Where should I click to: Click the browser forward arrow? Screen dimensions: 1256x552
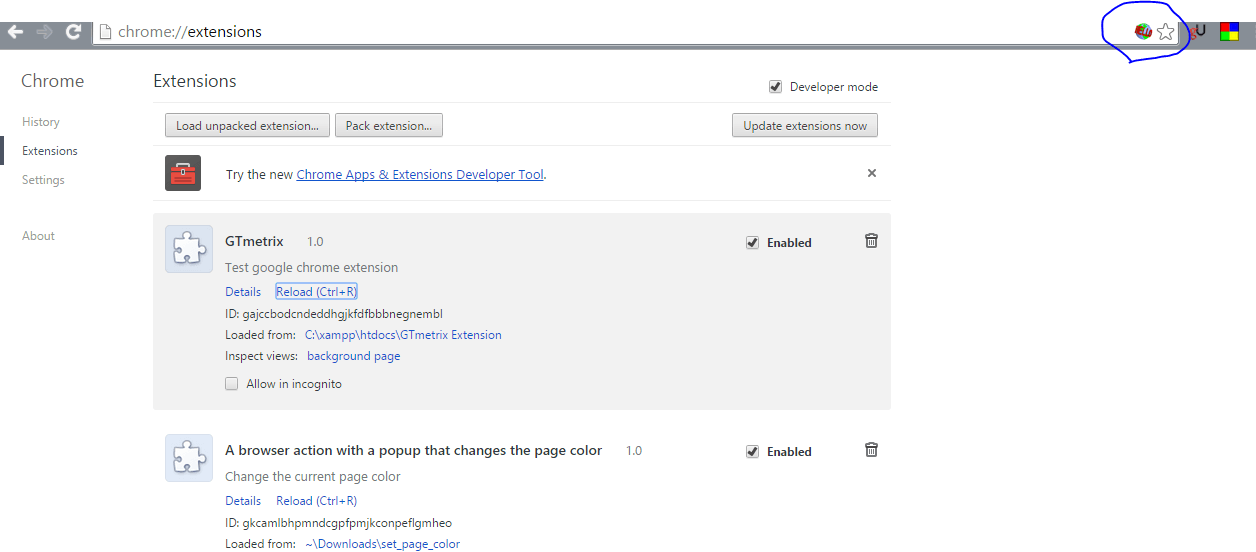(x=44, y=32)
